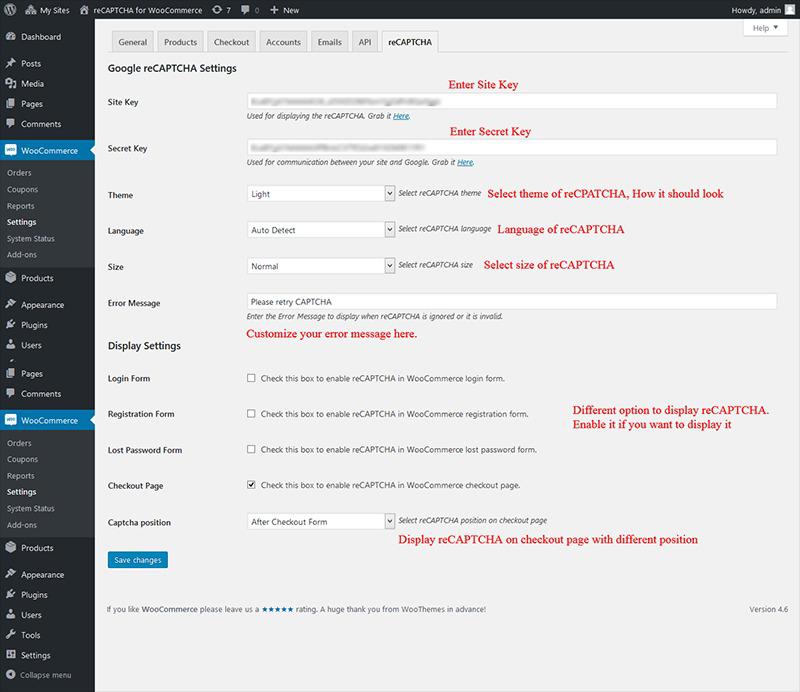Uncheck the Checkout Page reCAPTCHA checkbox
The height and width of the screenshot is (692, 800).
tap(251, 485)
